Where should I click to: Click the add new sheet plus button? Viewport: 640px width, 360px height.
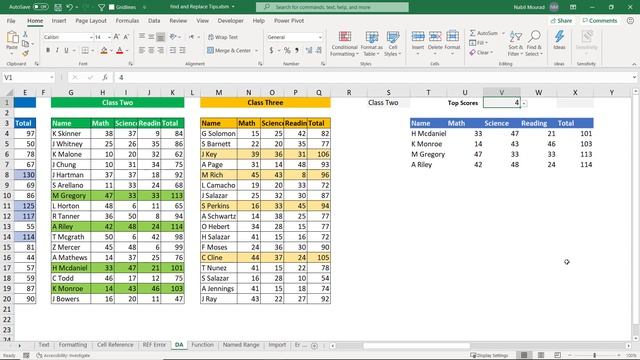[314, 346]
